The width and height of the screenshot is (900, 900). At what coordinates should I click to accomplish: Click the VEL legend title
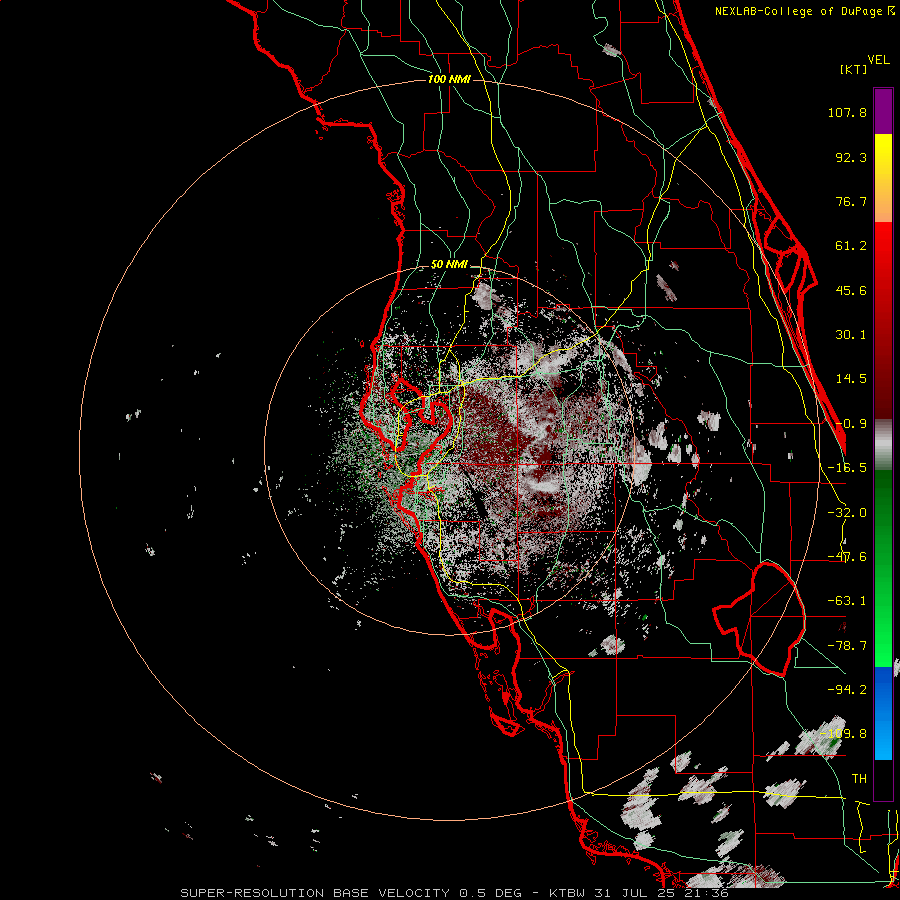pyautogui.click(x=878, y=60)
